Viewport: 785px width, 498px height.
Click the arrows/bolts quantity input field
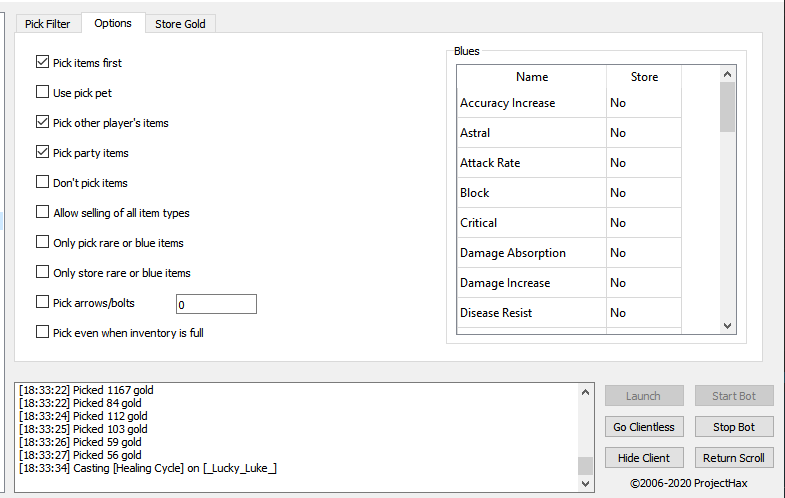point(216,304)
